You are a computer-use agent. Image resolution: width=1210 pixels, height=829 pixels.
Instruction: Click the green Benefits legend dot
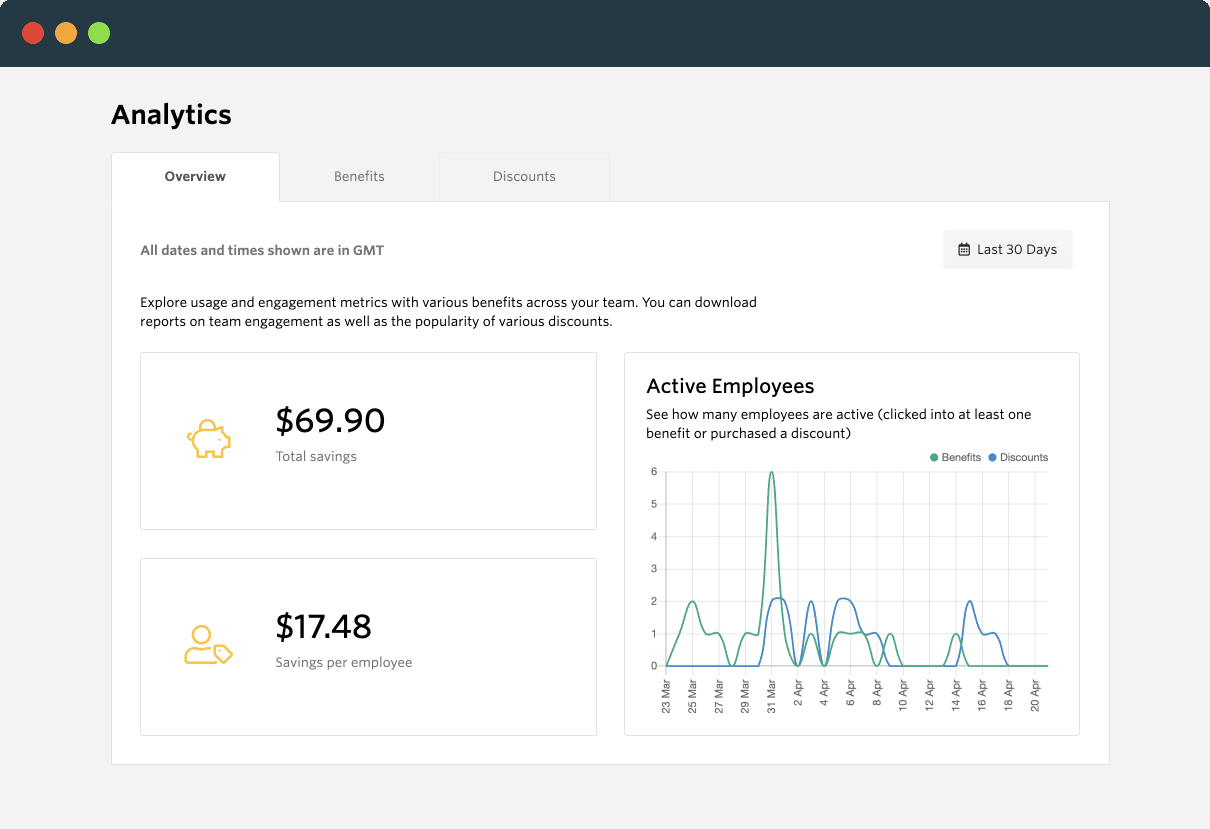click(934, 457)
